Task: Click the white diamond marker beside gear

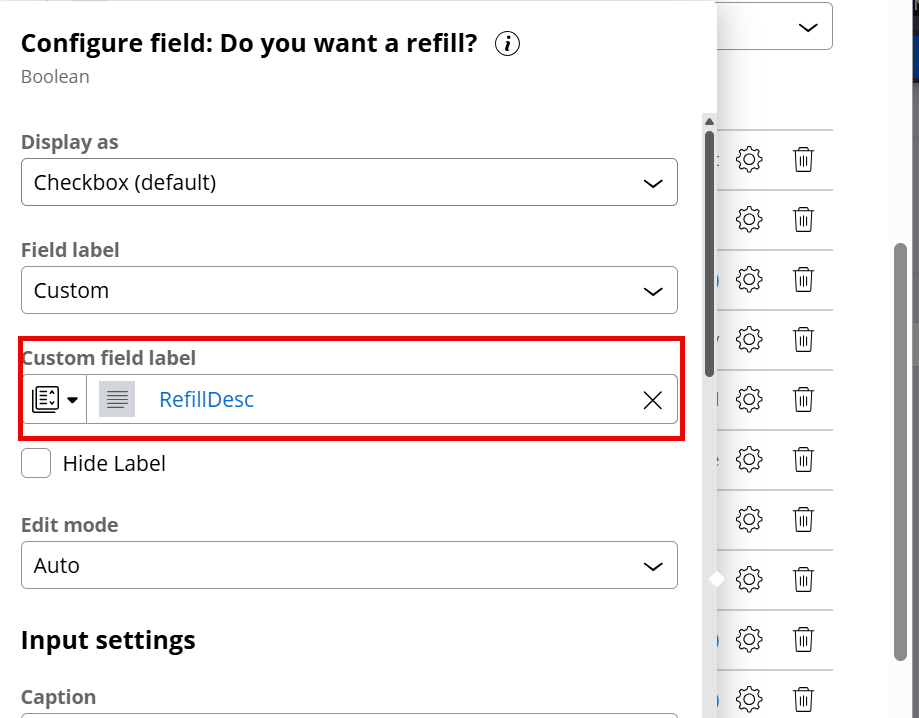Action: [716, 579]
